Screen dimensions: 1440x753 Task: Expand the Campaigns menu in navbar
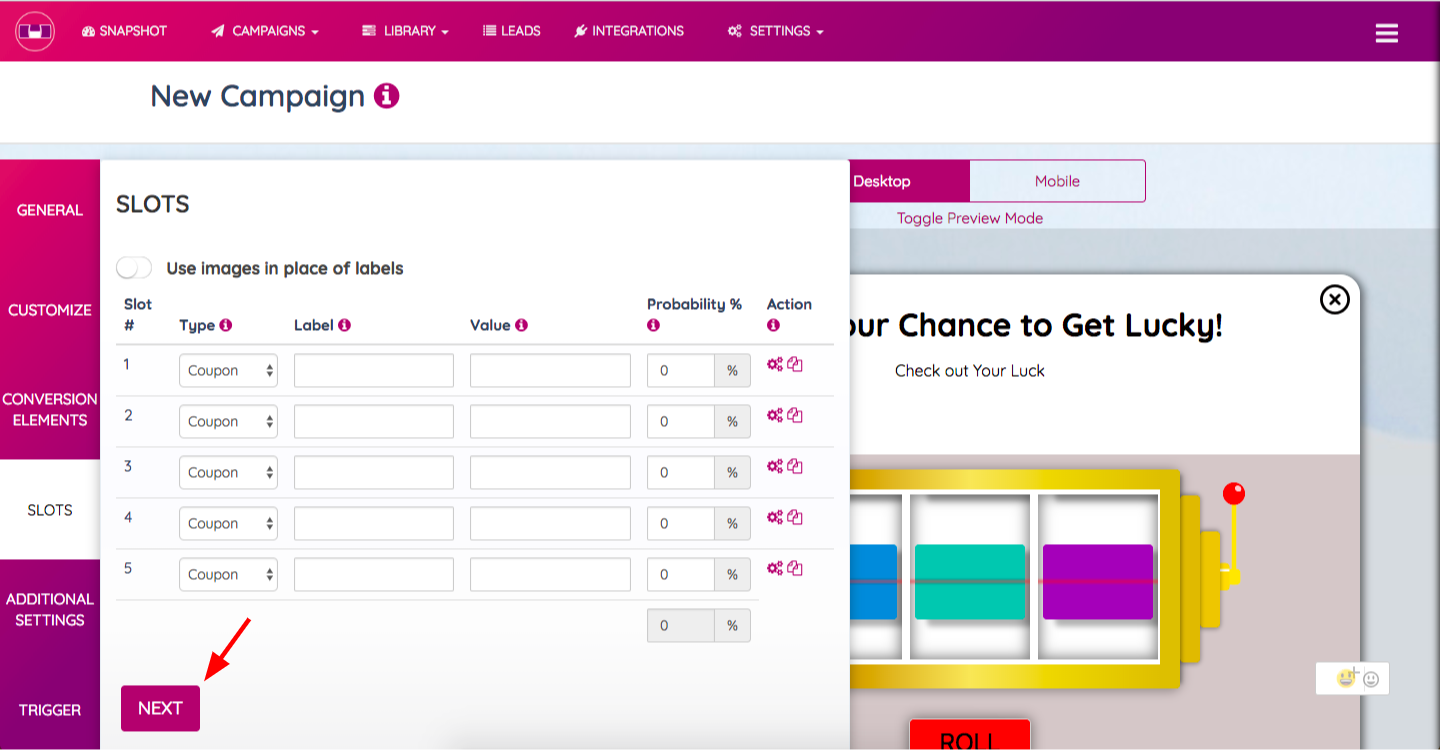point(265,31)
